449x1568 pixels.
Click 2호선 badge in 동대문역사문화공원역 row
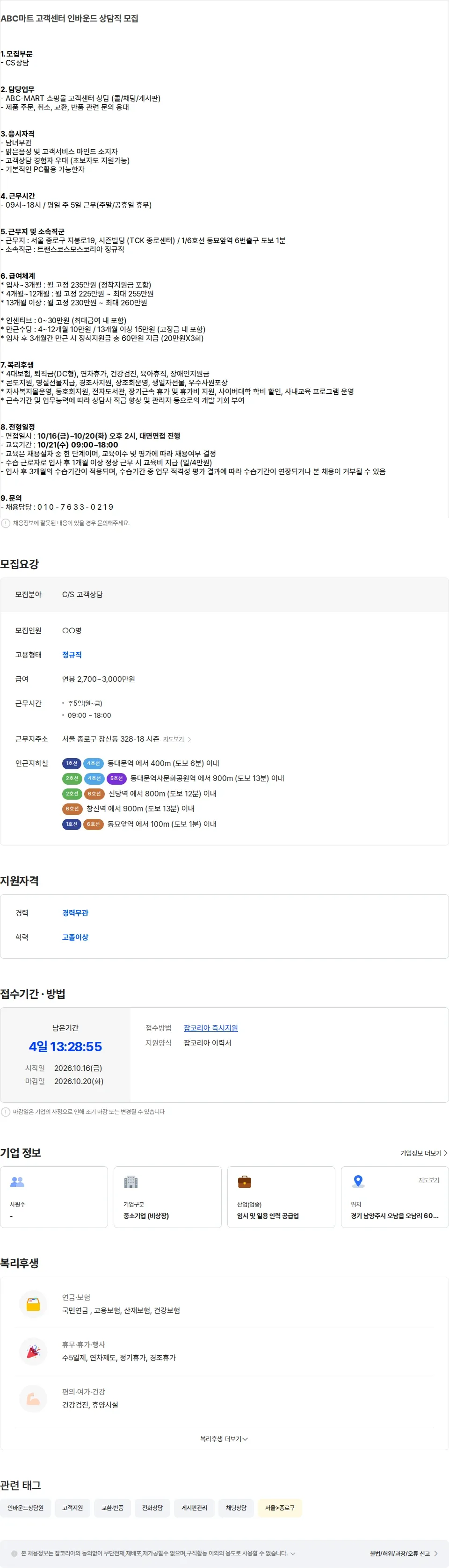72,779
